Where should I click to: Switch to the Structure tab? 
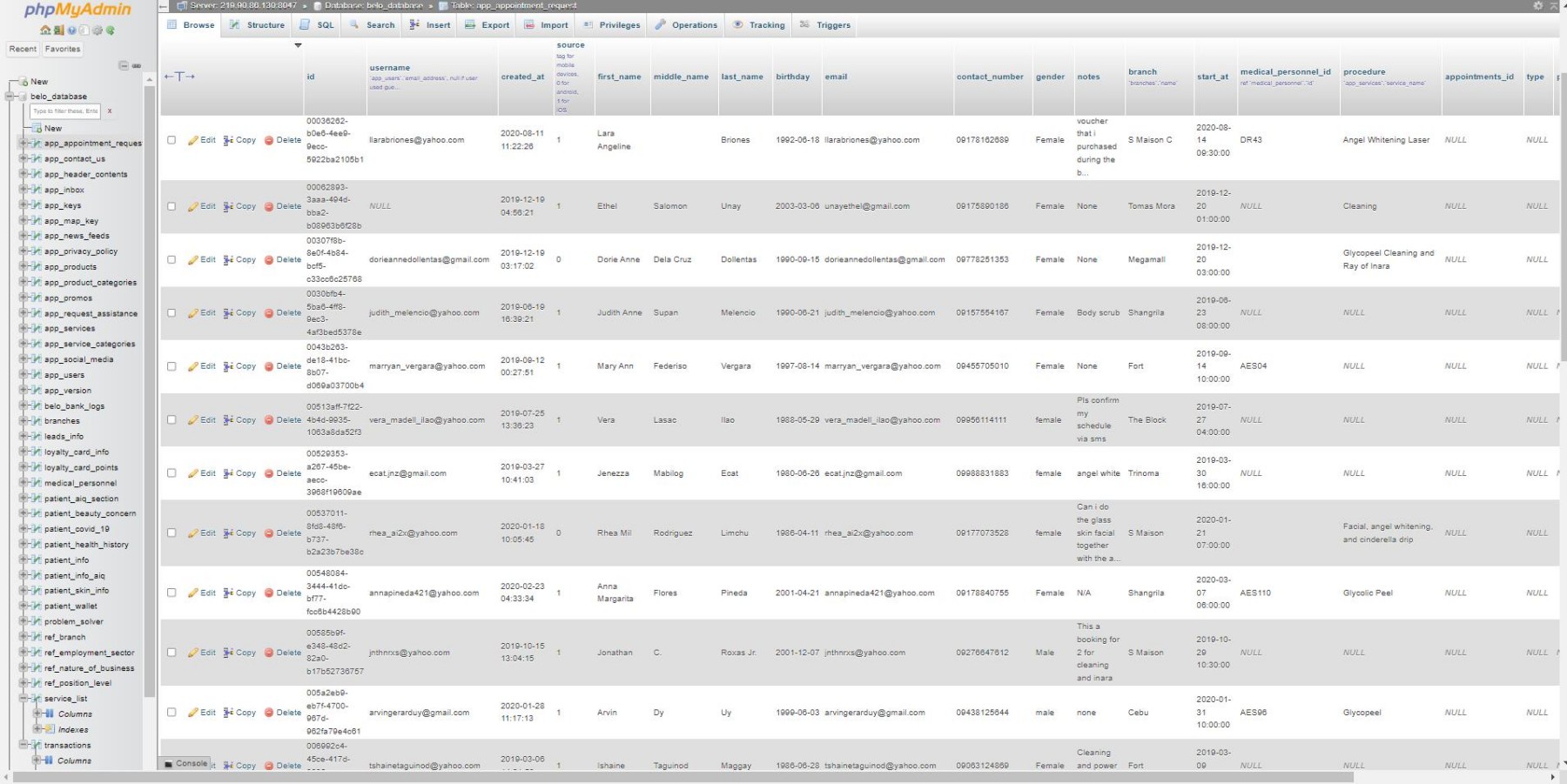pos(258,25)
